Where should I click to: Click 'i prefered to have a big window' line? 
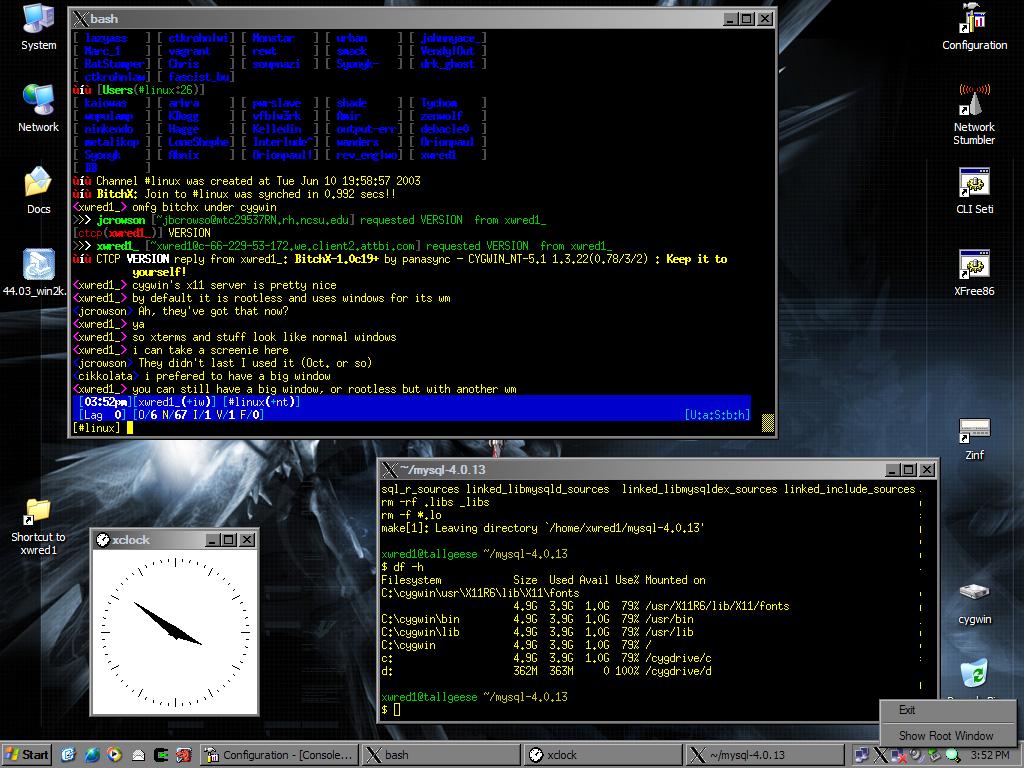click(237, 376)
